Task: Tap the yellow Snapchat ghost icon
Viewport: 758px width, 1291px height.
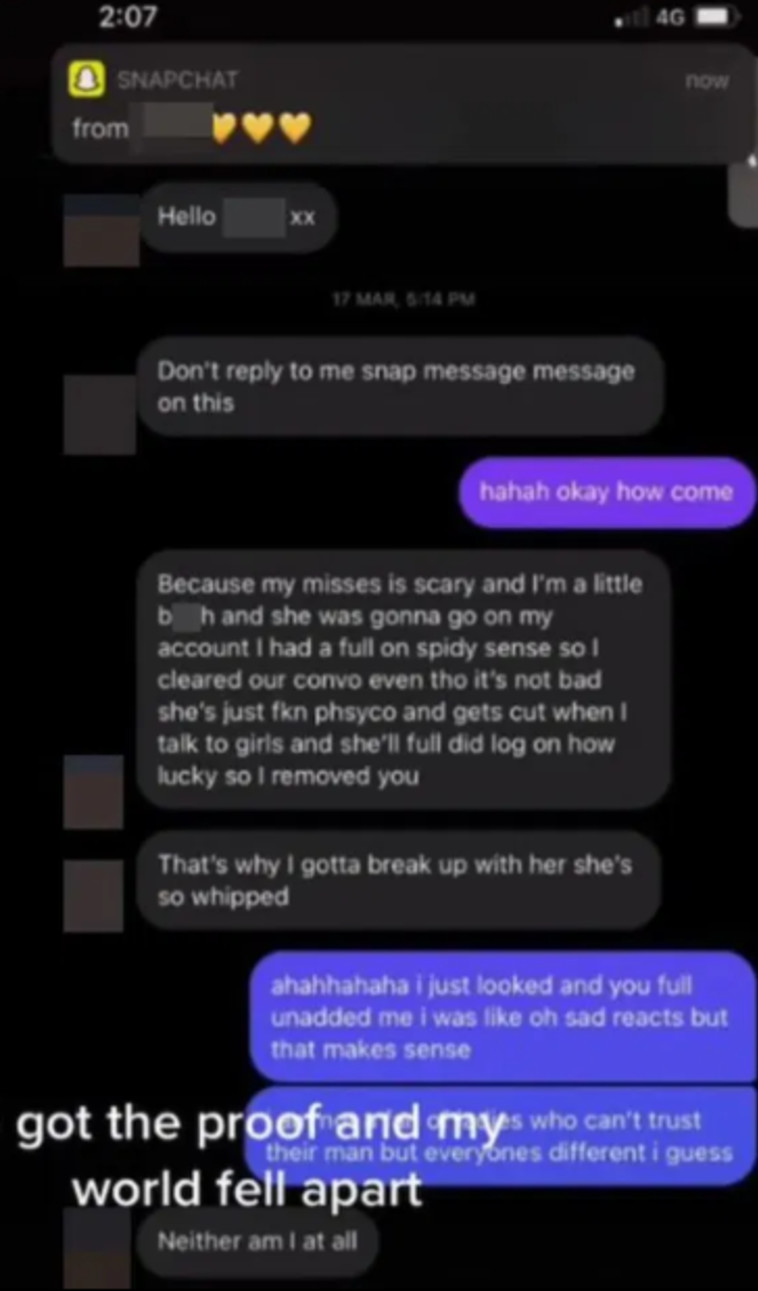Action: (86, 78)
